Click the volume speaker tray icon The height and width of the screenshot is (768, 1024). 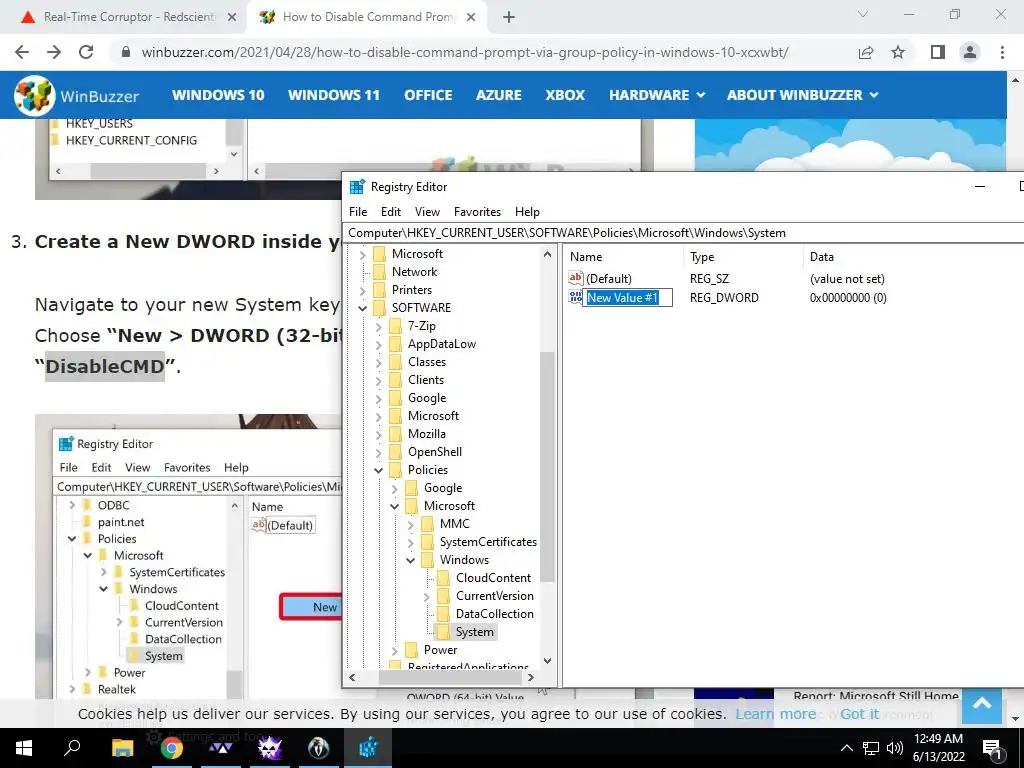(895, 748)
